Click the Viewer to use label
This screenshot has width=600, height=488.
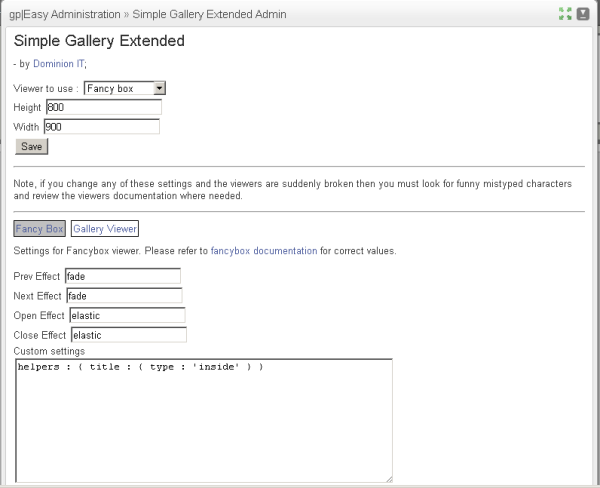click(x=45, y=89)
